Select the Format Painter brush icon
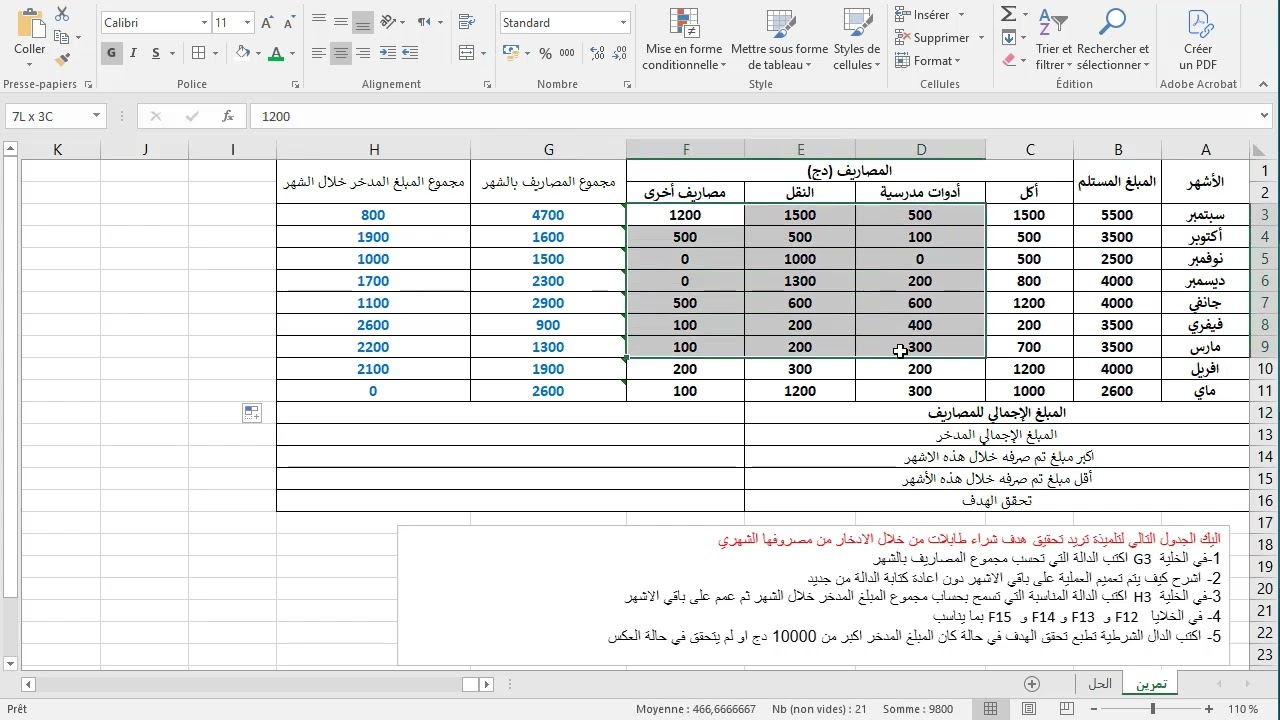The image size is (1280, 720). [x=62, y=60]
